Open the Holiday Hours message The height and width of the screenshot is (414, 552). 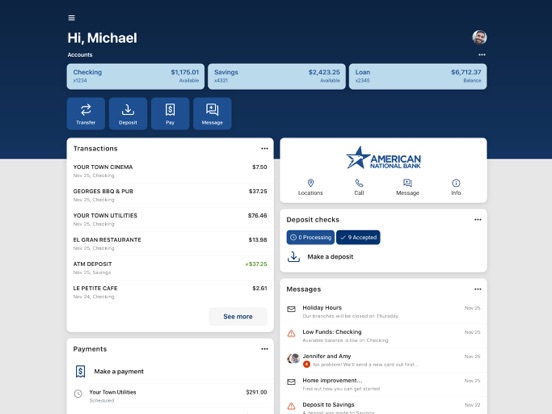coord(383,312)
